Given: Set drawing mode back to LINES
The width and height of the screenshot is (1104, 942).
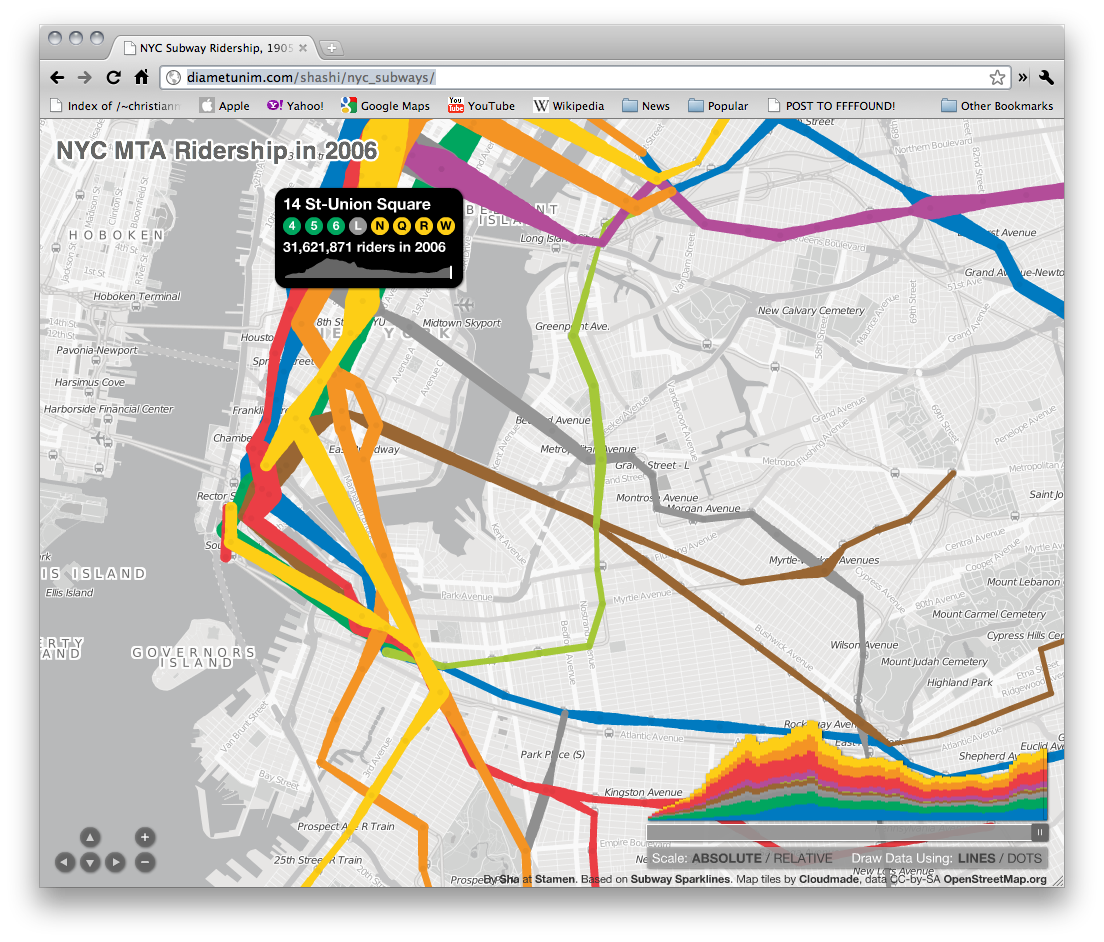Looking at the screenshot, I should [x=979, y=857].
